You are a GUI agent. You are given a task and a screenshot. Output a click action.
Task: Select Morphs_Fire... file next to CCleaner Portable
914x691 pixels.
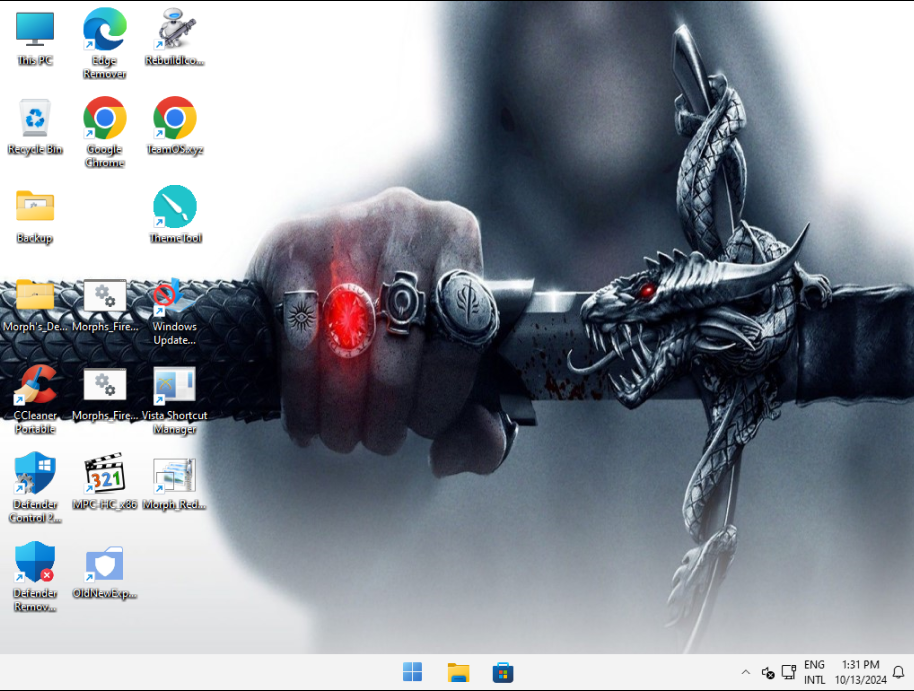tap(105, 394)
